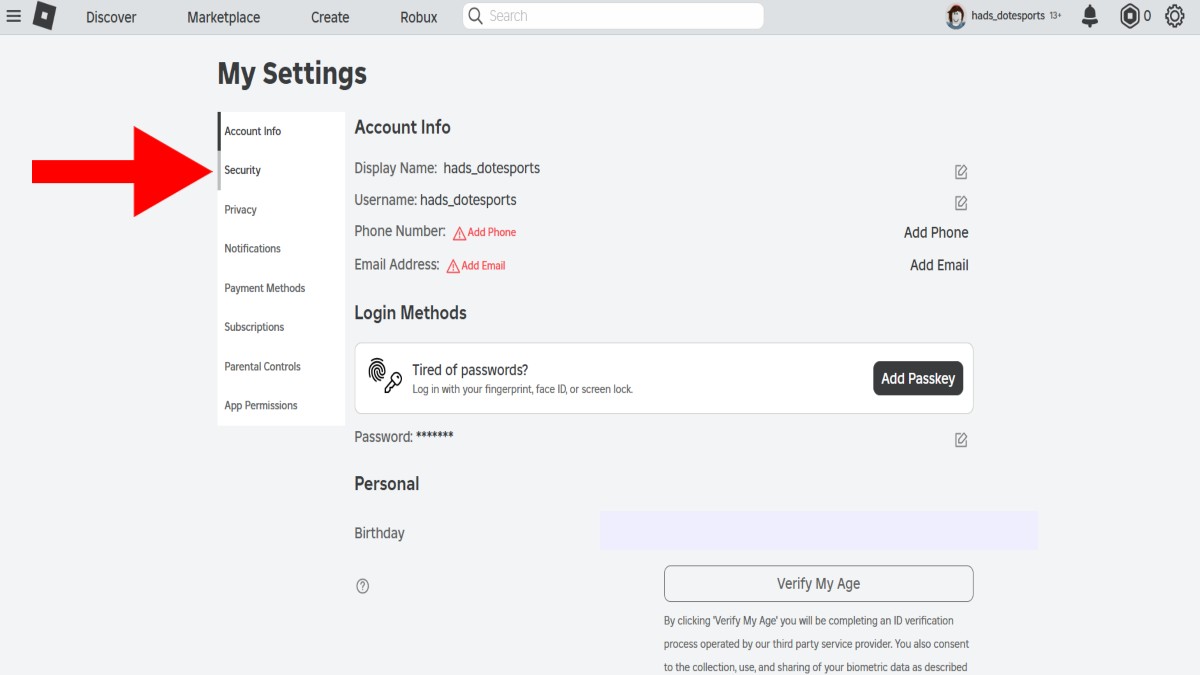The width and height of the screenshot is (1200, 675).
Task: Open Discover in top navigation
Action: [x=111, y=17]
